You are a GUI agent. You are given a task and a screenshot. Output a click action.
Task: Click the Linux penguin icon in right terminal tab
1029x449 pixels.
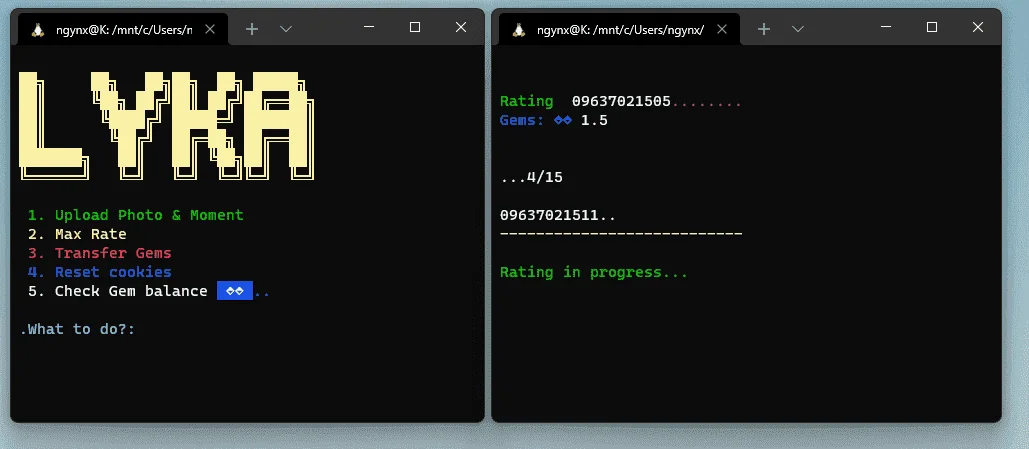[x=519, y=30]
